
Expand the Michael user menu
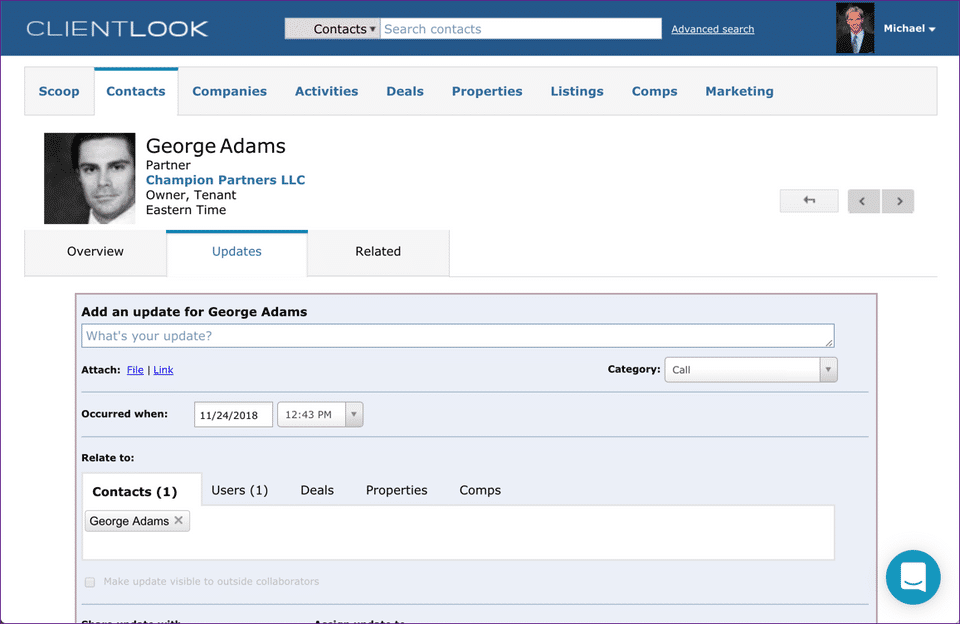pyautogui.click(x=909, y=28)
